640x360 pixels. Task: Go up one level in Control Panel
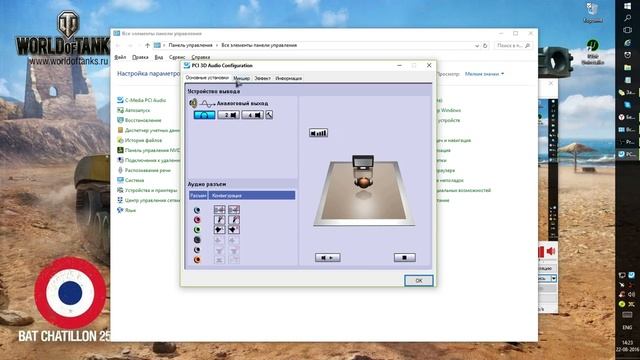point(147,45)
